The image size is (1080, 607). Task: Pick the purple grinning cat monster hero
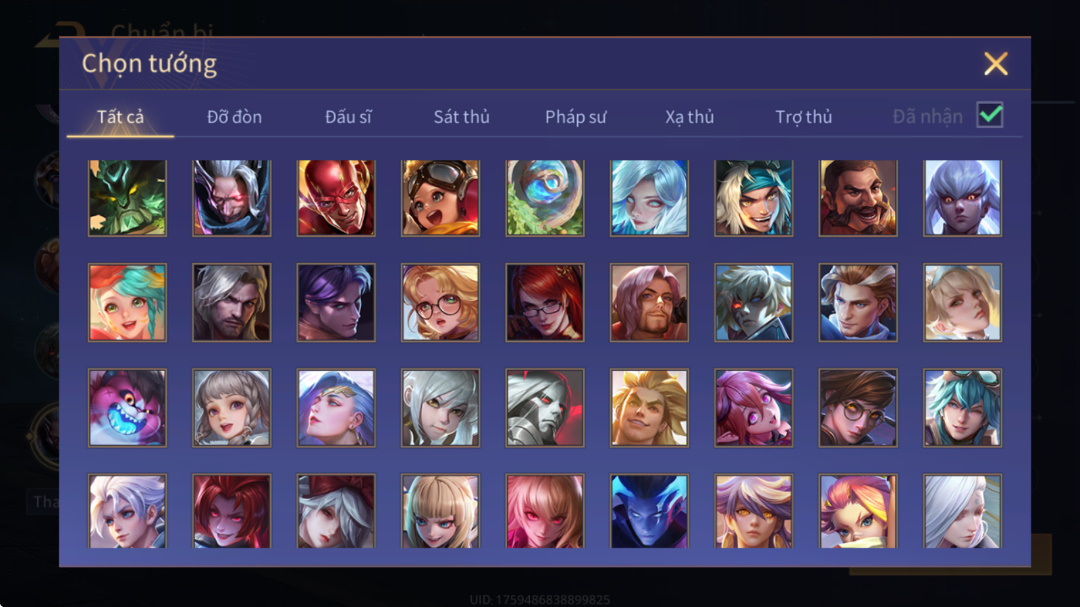[127, 407]
